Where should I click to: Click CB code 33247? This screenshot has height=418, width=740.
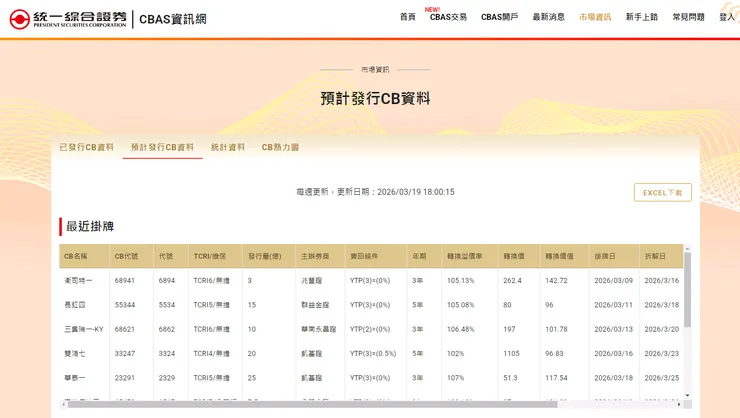(125, 353)
